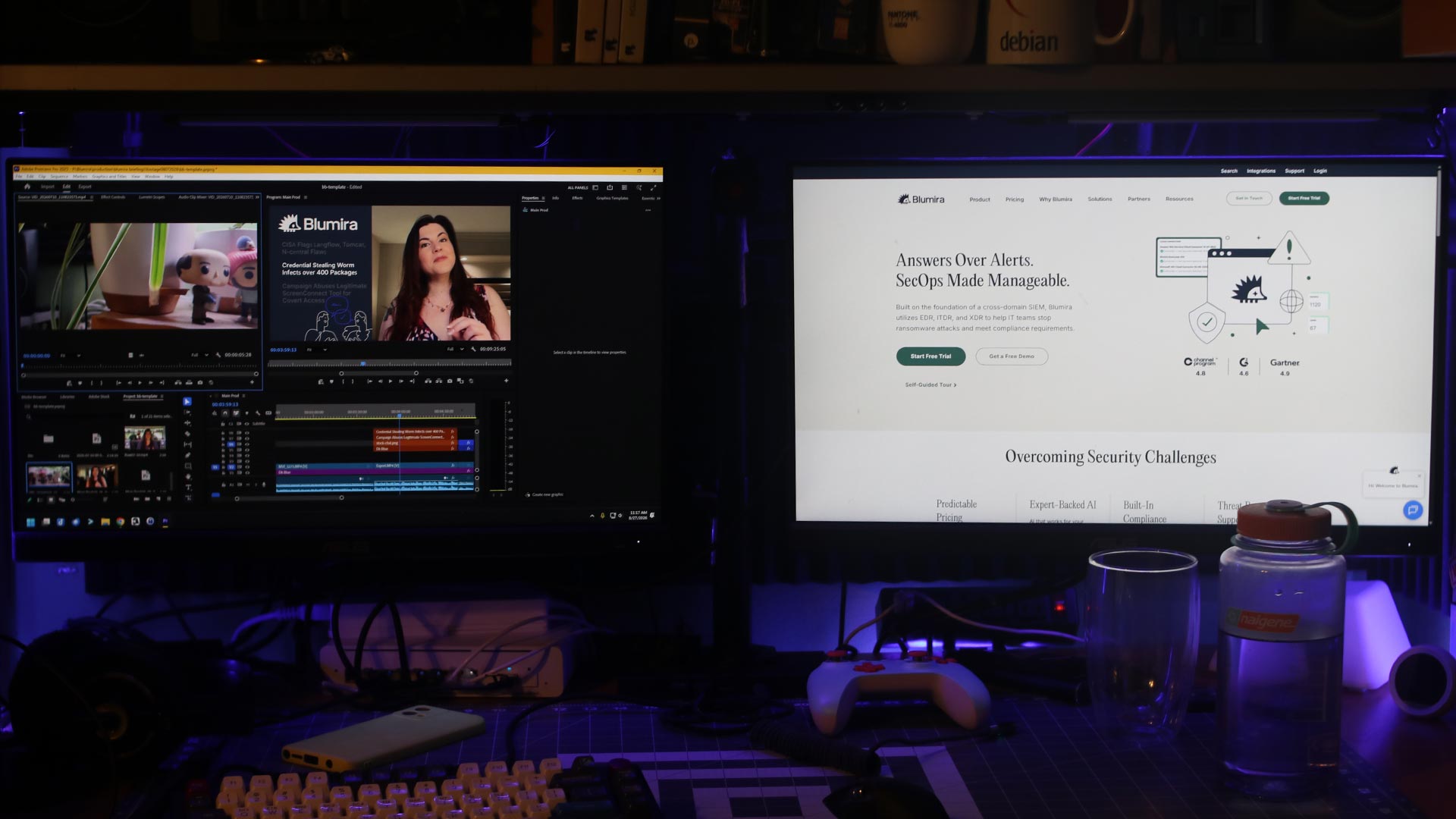
Task: Open the blue chat widget on Blumira site
Action: [x=1413, y=510]
